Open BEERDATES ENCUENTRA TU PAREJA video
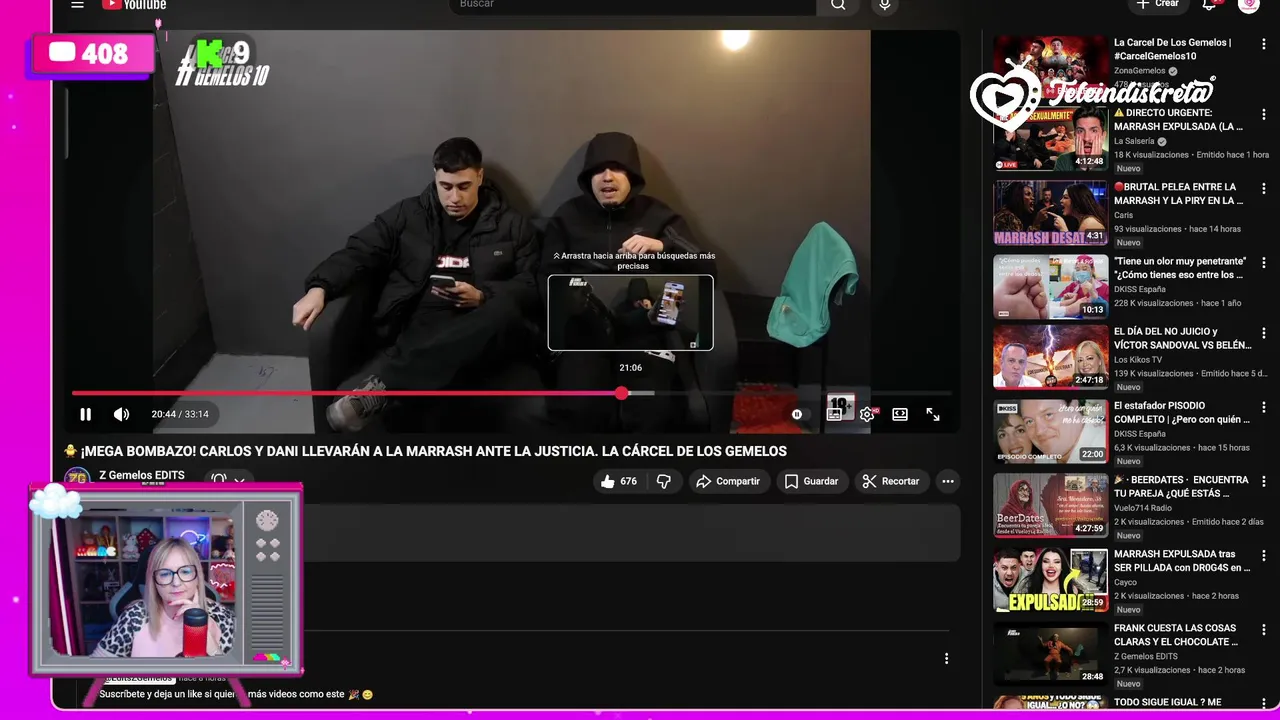1280x720 pixels. [x=1181, y=486]
